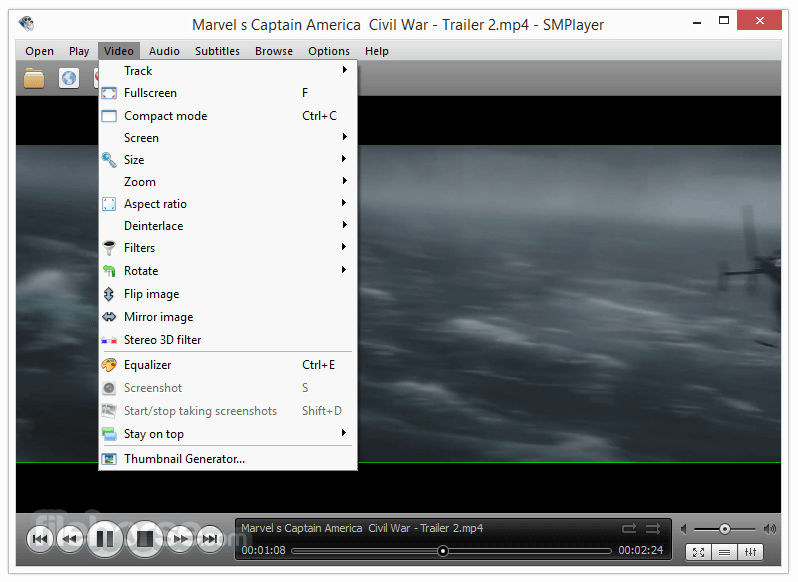
Task: Click the Mirror image arrows icon
Action: pyautogui.click(x=109, y=317)
